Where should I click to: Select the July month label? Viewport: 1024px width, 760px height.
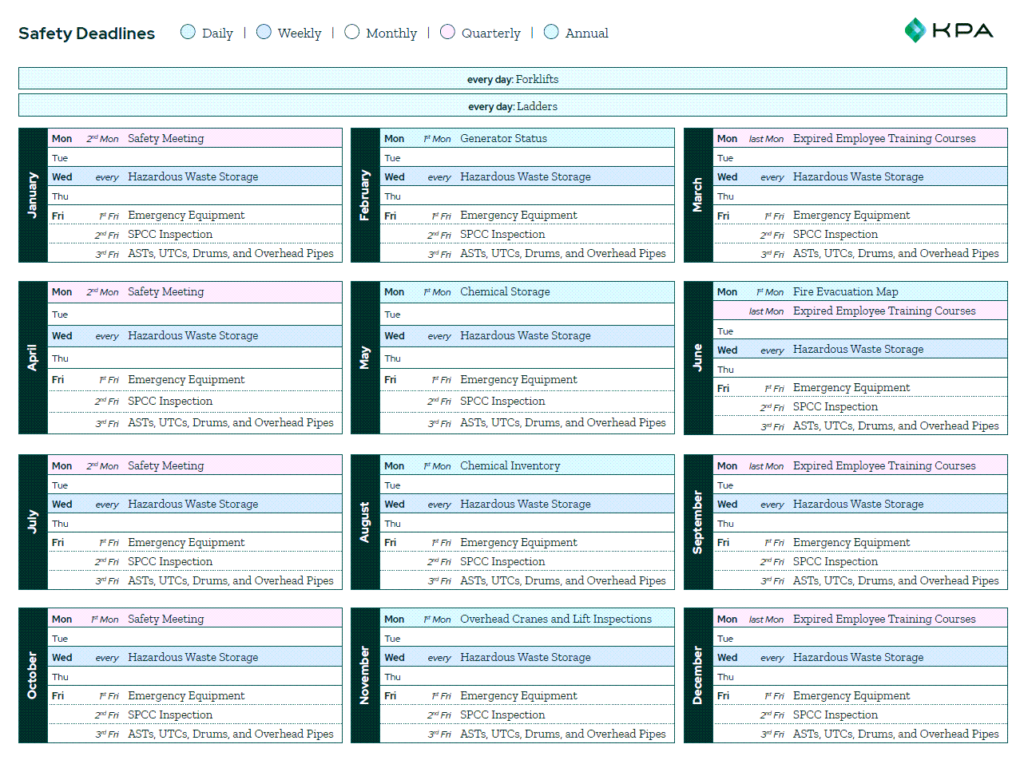[31, 522]
